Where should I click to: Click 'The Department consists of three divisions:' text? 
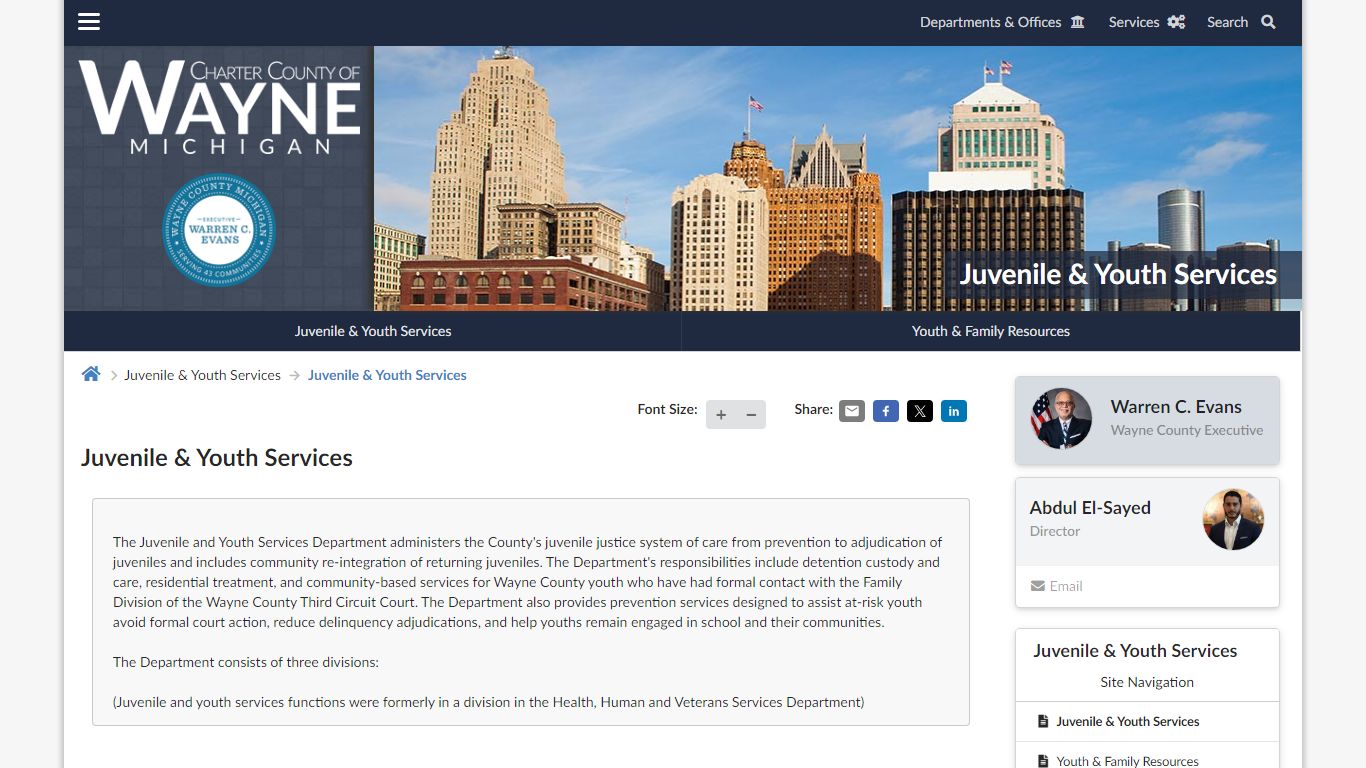tap(246, 662)
